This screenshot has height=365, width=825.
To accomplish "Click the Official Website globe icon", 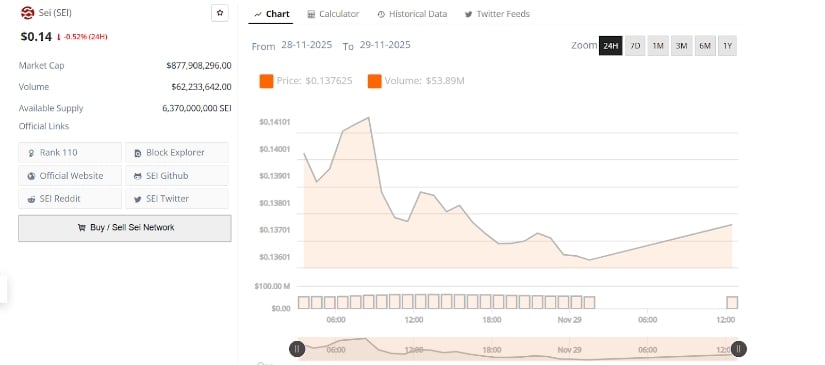I will pos(32,176).
